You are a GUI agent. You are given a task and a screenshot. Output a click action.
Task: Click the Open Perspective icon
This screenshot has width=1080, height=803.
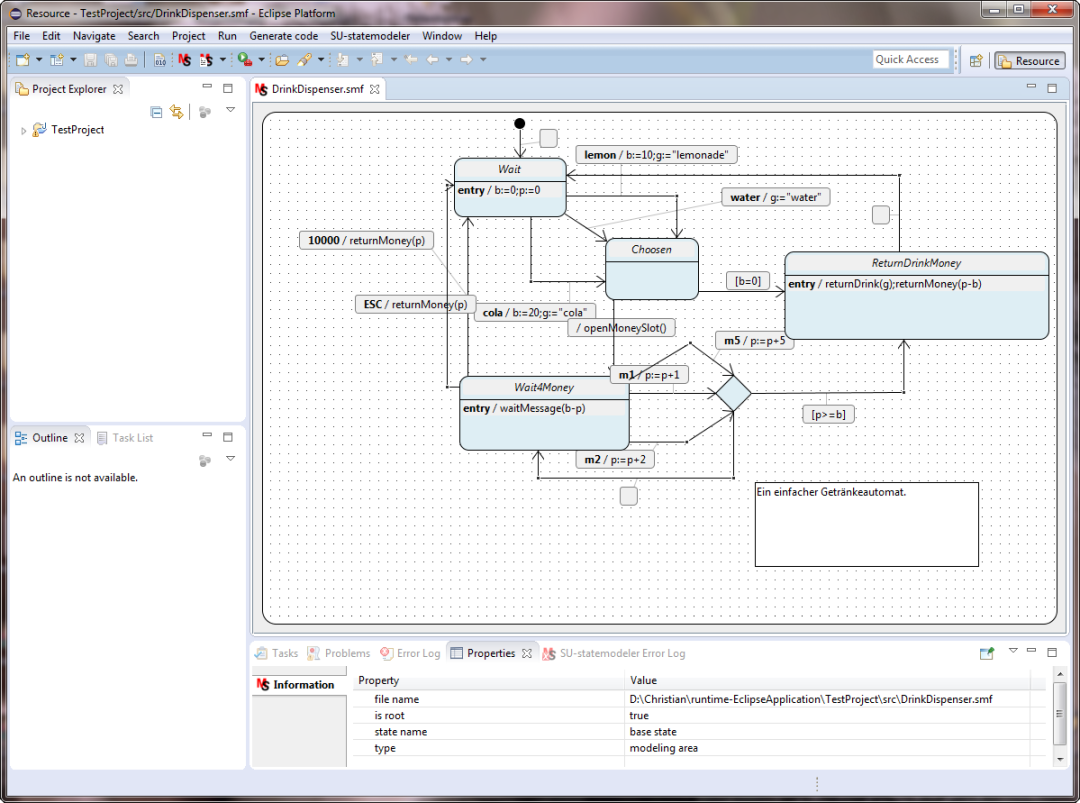click(976, 61)
